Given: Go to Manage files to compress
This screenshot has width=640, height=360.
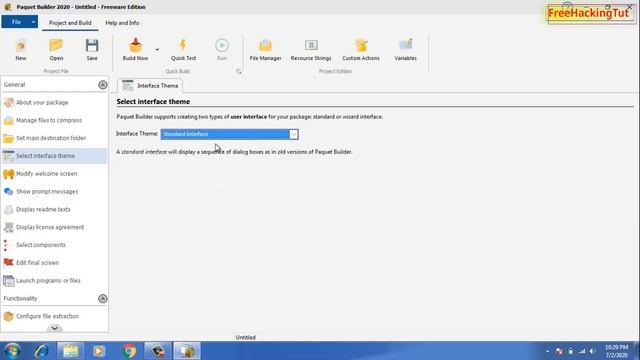Looking at the screenshot, I should point(54,120).
